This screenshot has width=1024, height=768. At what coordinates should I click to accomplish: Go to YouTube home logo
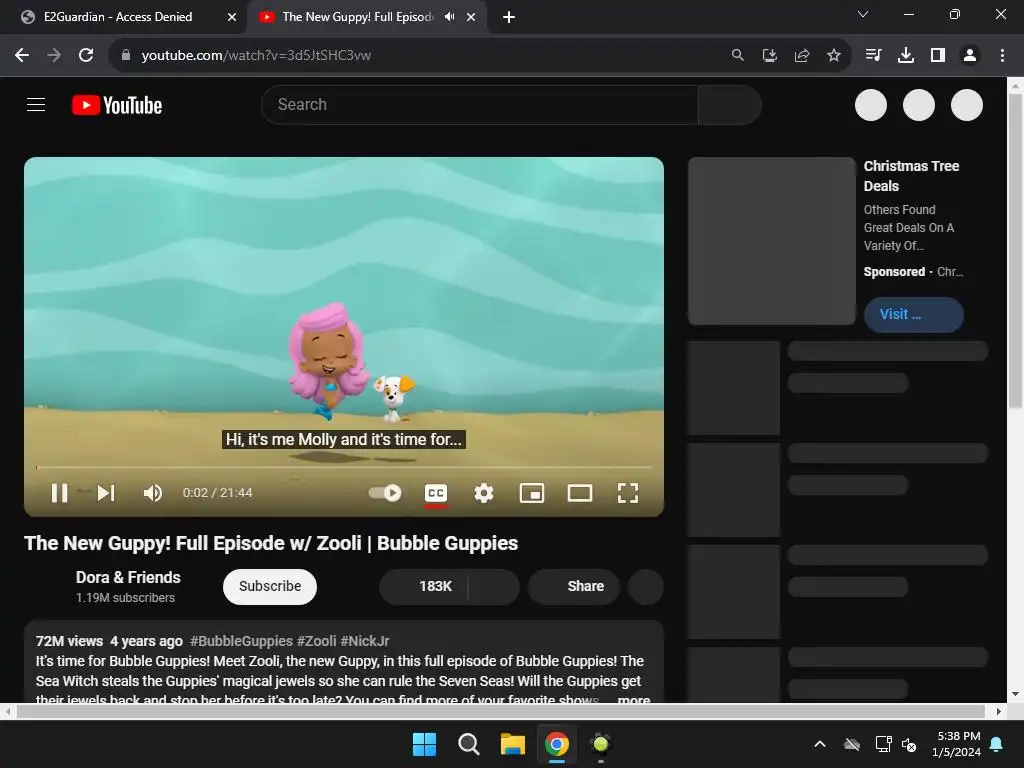pyautogui.click(x=117, y=105)
